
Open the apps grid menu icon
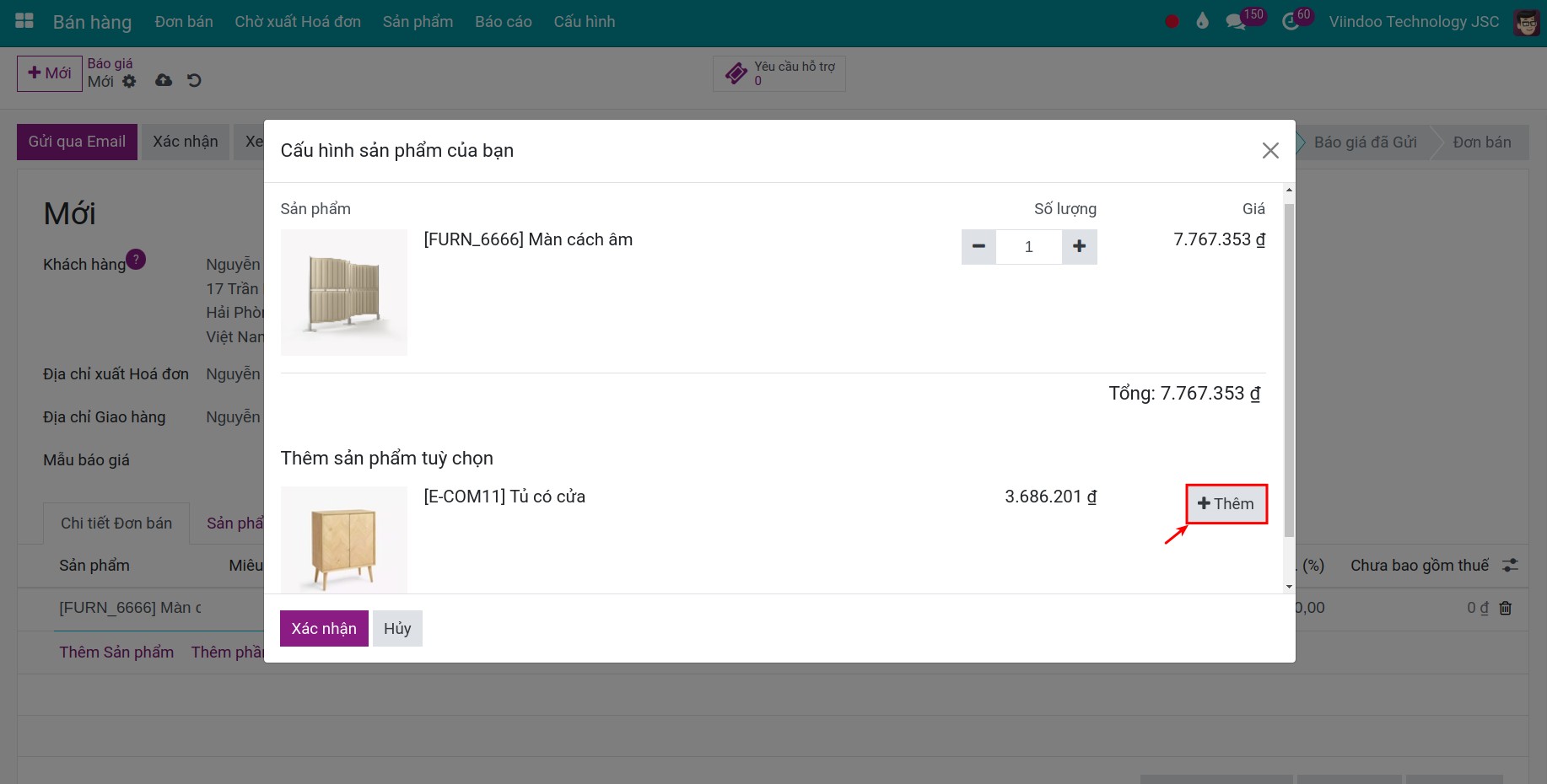(x=24, y=21)
